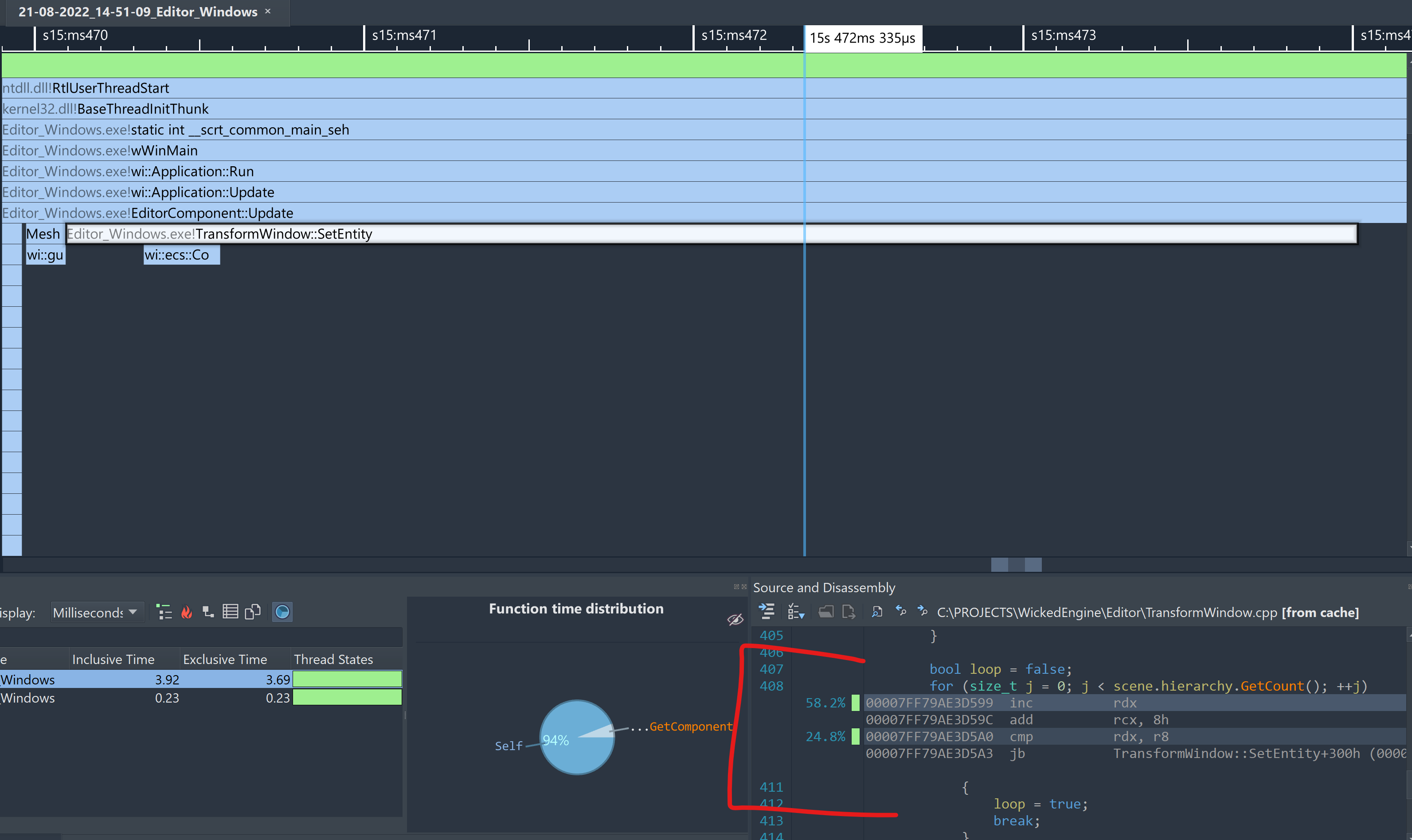Select the 21-08-2022_14-51-09_Editor_Windows tab
The height and width of the screenshot is (840, 1412).
click(136, 12)
